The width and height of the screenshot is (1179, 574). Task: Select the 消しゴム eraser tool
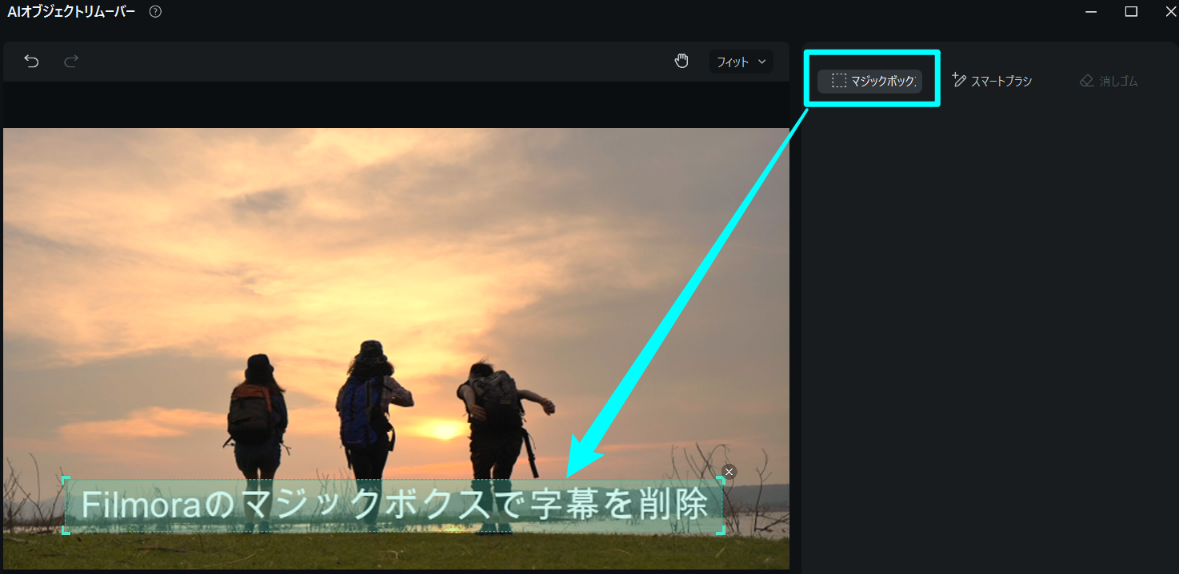(x=1109, y=80)
